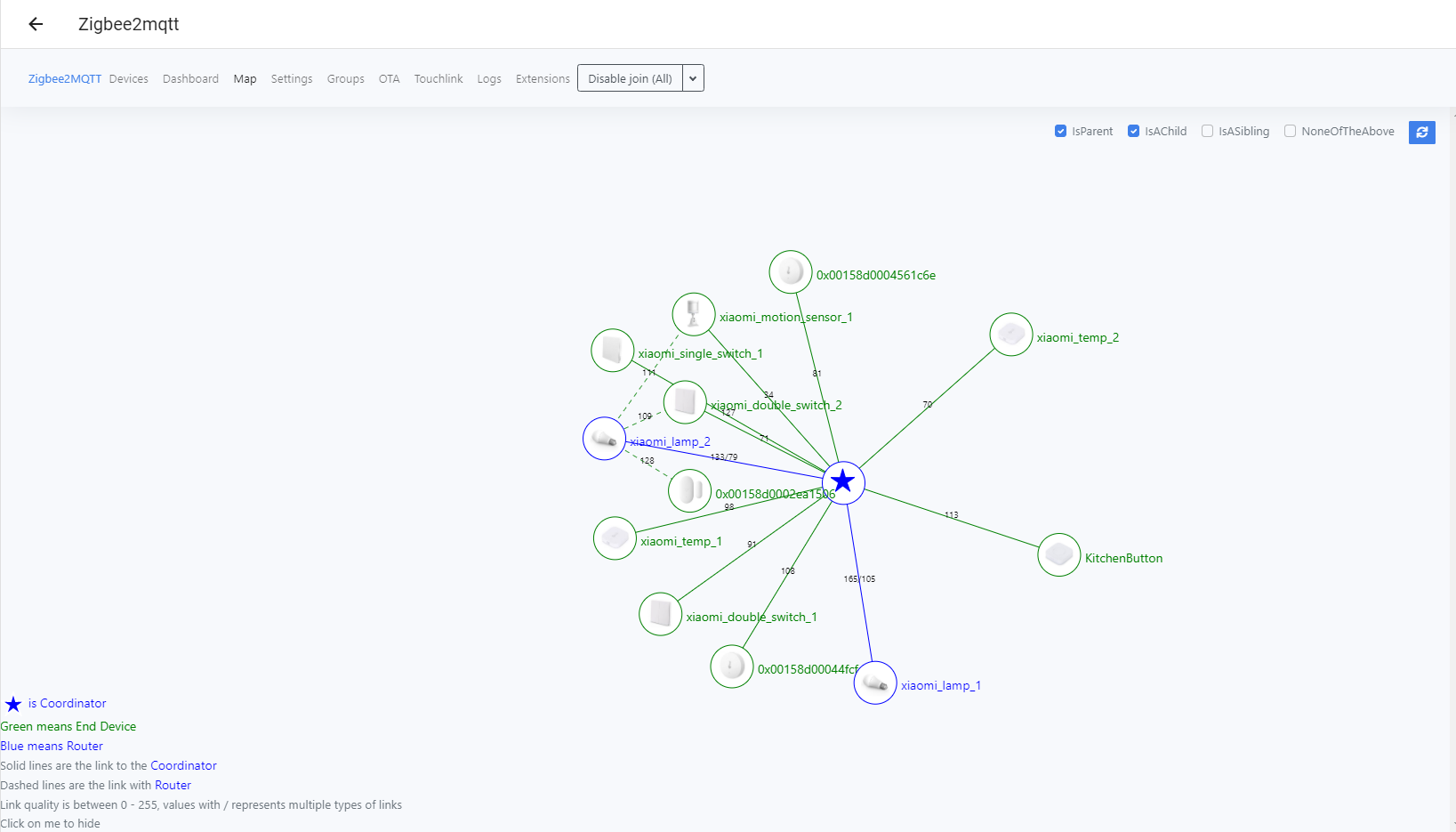Click 'Click on me to hide' text
The image size is (1456, 832).
51,823
